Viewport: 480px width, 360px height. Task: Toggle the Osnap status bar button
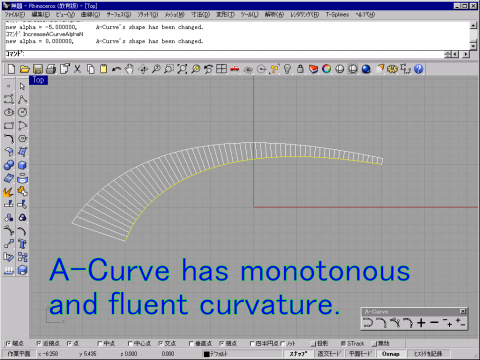coord(391,354)
